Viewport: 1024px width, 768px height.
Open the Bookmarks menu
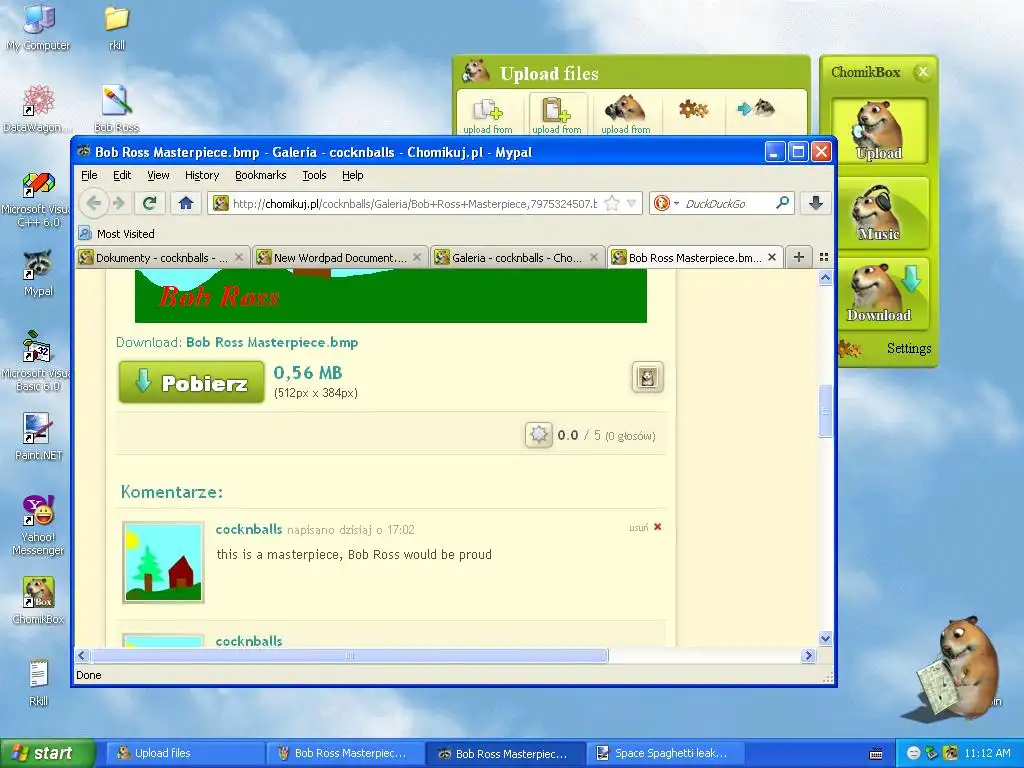tap(261, 175)
